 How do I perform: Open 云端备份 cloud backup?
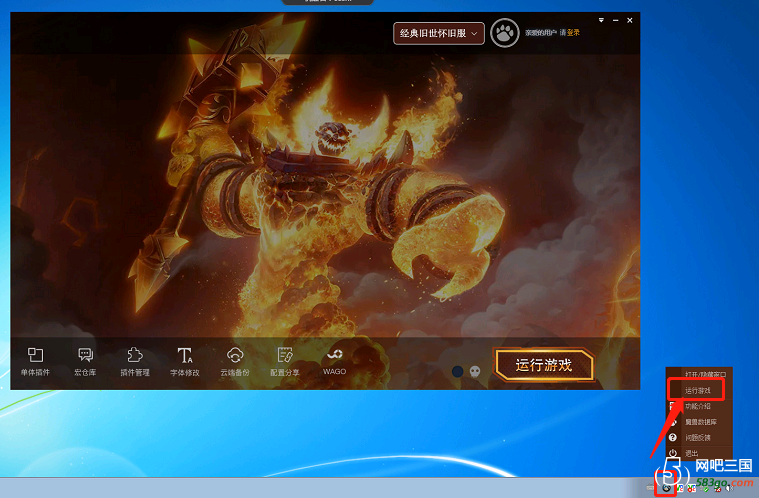point(235,362)
